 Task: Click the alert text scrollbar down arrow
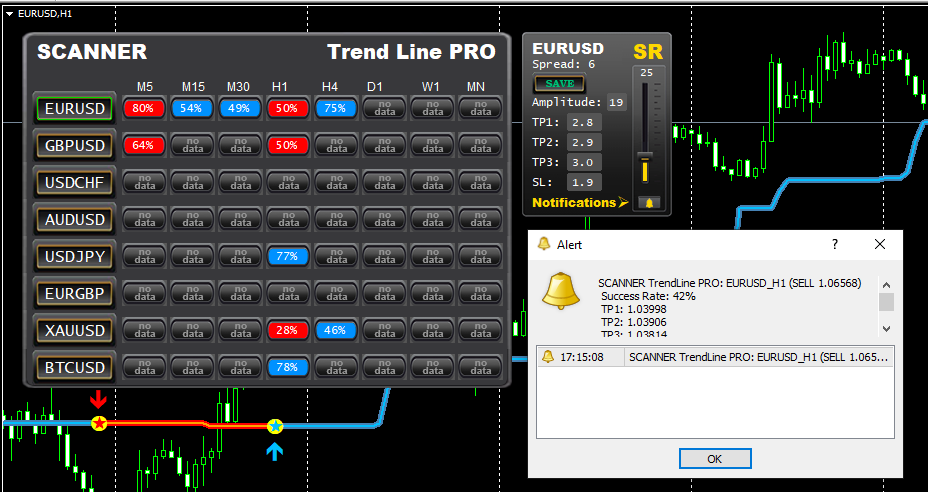[x=886, y=329]
